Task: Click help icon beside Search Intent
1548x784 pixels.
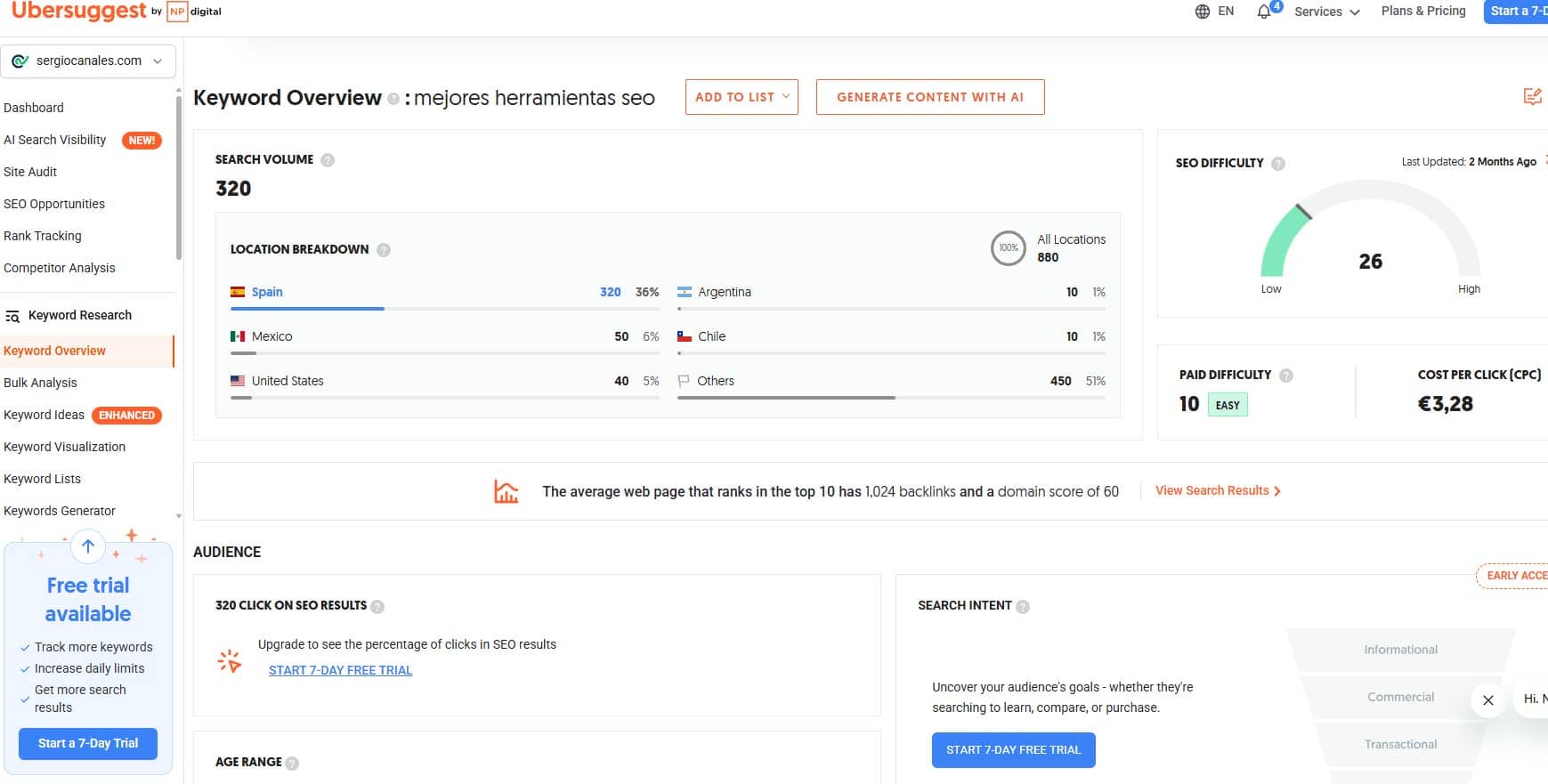Action: [1023, 607]
